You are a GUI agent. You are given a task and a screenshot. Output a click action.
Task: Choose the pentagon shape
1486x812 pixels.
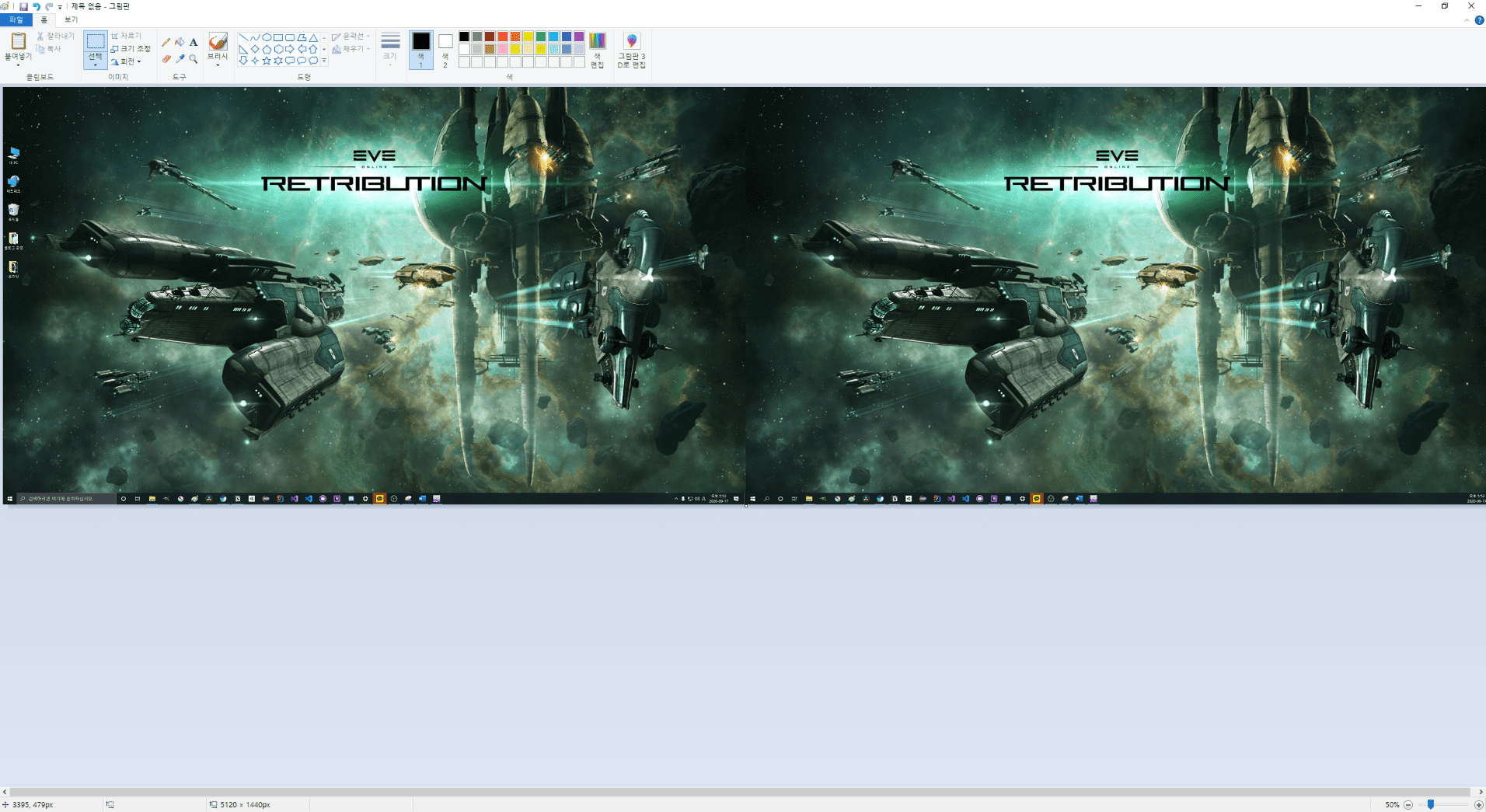(x=267, y=49)
